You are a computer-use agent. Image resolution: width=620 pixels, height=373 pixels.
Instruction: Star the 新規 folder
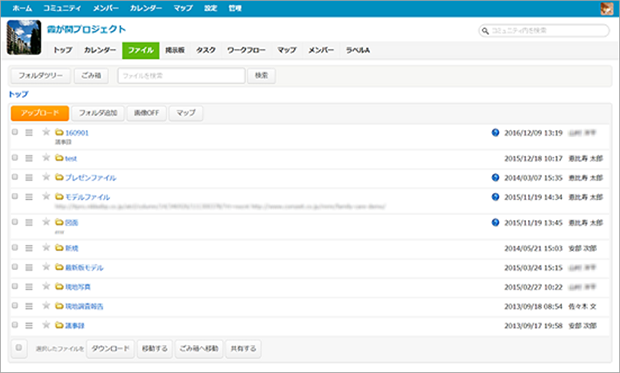[46, 248]
